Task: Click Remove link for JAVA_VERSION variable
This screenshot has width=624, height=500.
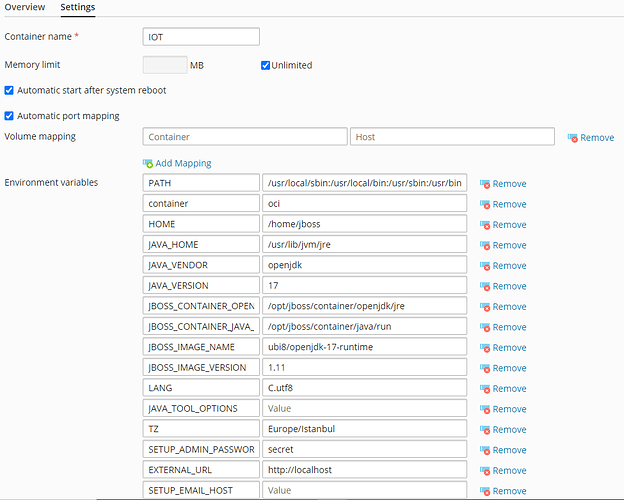Action: (x=509, y=286)
